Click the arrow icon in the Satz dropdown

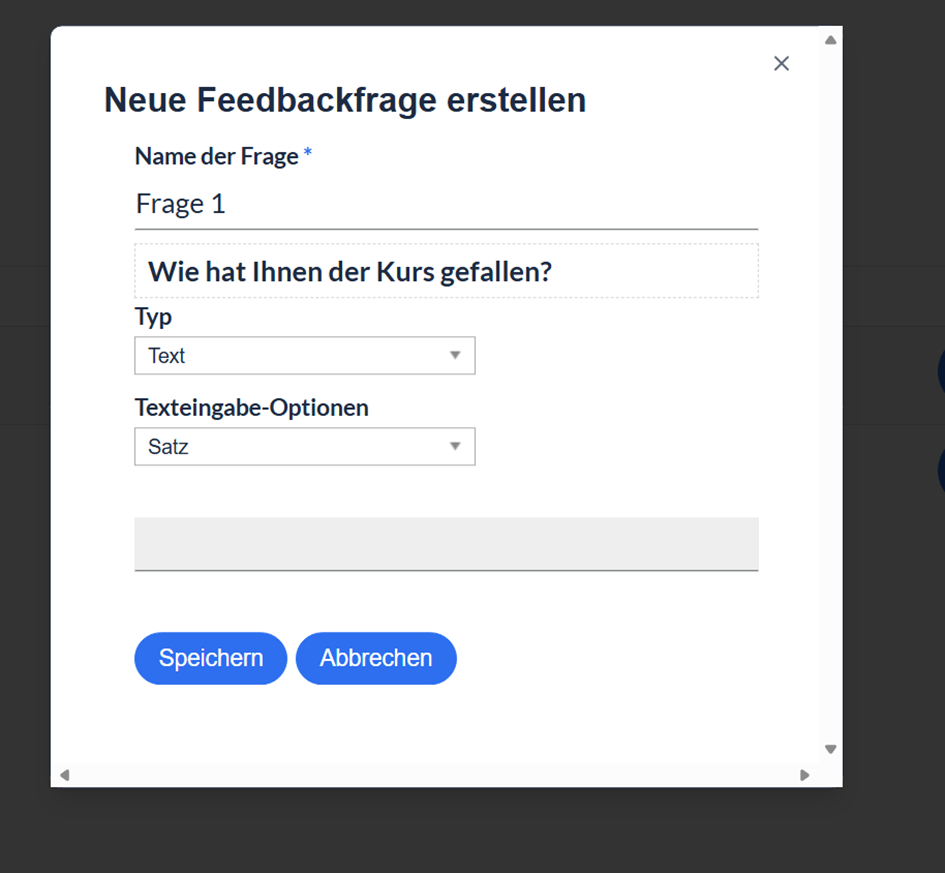pyautogui.click(x=455, y=446)
